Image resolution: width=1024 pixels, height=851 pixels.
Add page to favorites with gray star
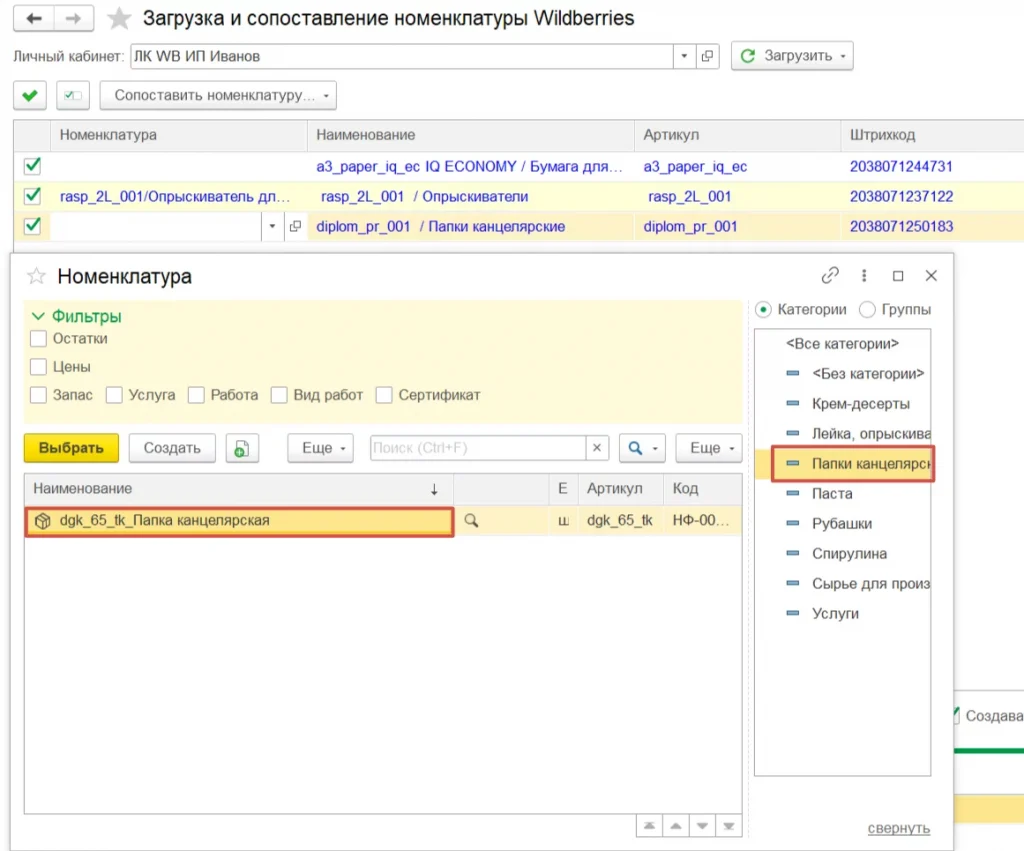(x=119, y=19)
